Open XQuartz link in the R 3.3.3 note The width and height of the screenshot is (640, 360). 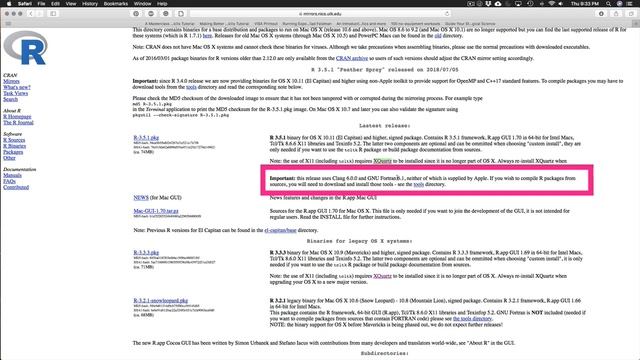tap(382, 276)
